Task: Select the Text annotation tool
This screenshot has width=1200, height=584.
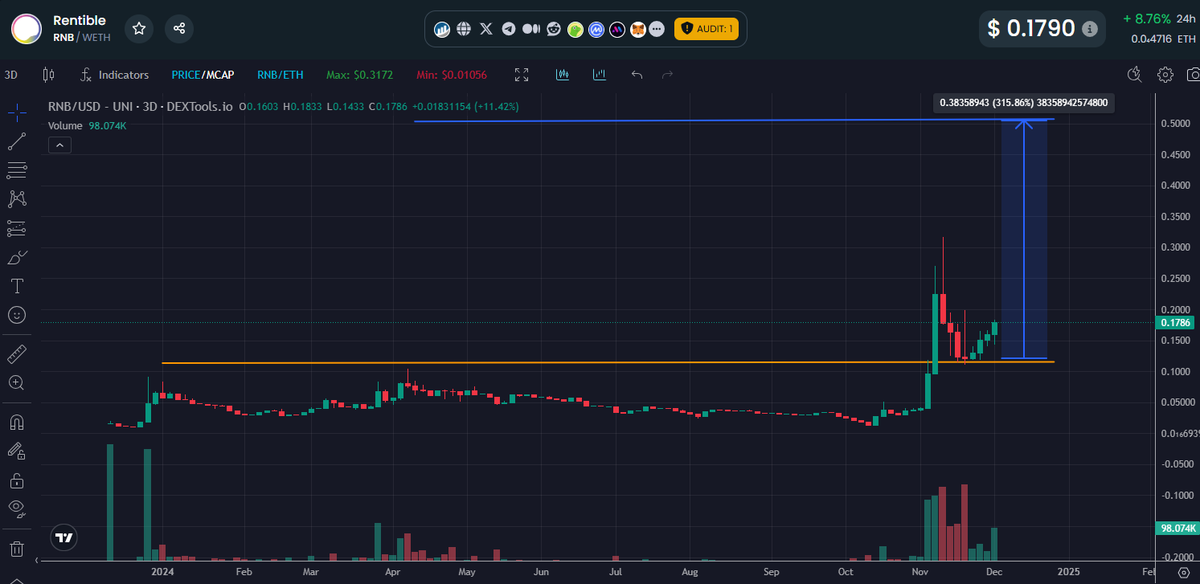Action: [16, 286]
